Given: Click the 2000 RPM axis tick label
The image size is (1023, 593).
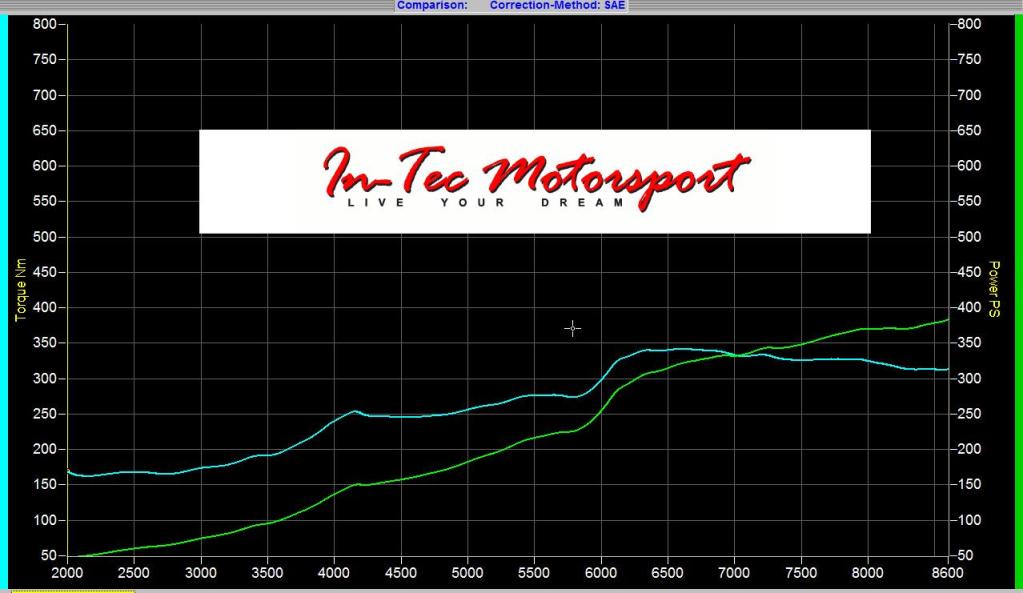Looking at the screenshot, I should 67,573.
